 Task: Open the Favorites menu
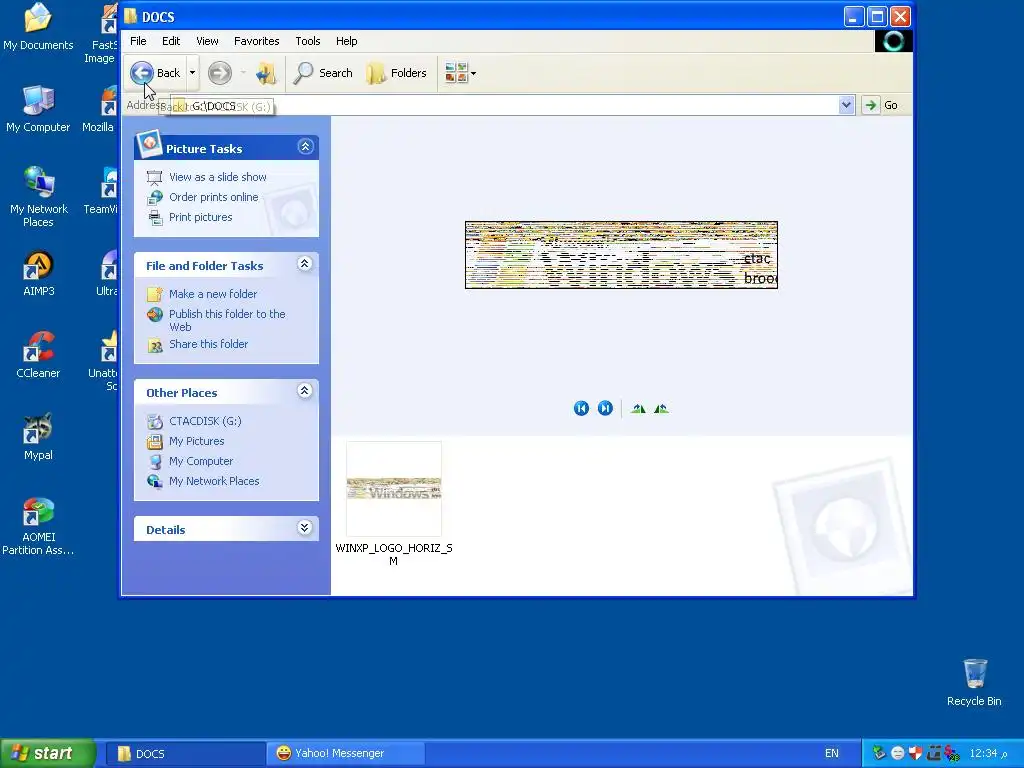(x=256, y=41)
